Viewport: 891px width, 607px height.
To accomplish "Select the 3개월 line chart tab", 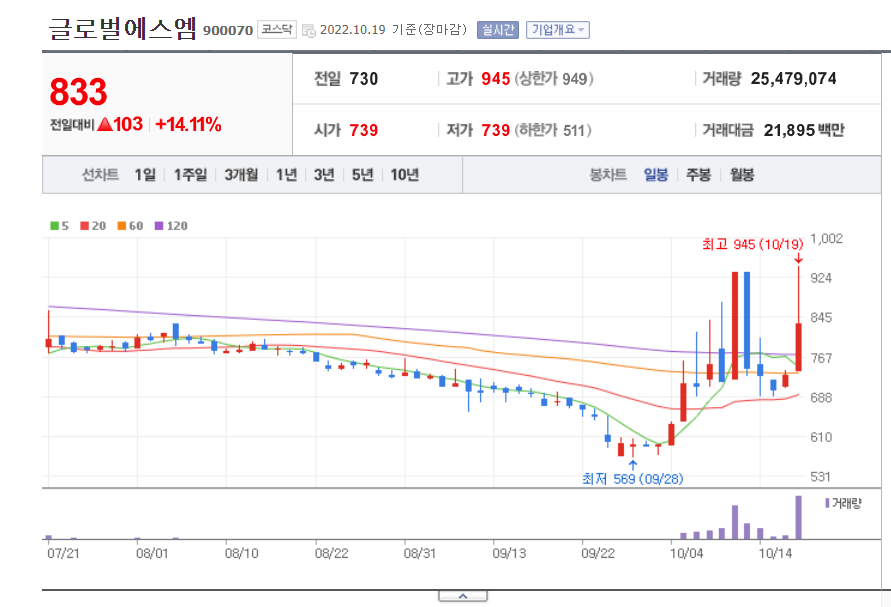I will tap(241, 174).
